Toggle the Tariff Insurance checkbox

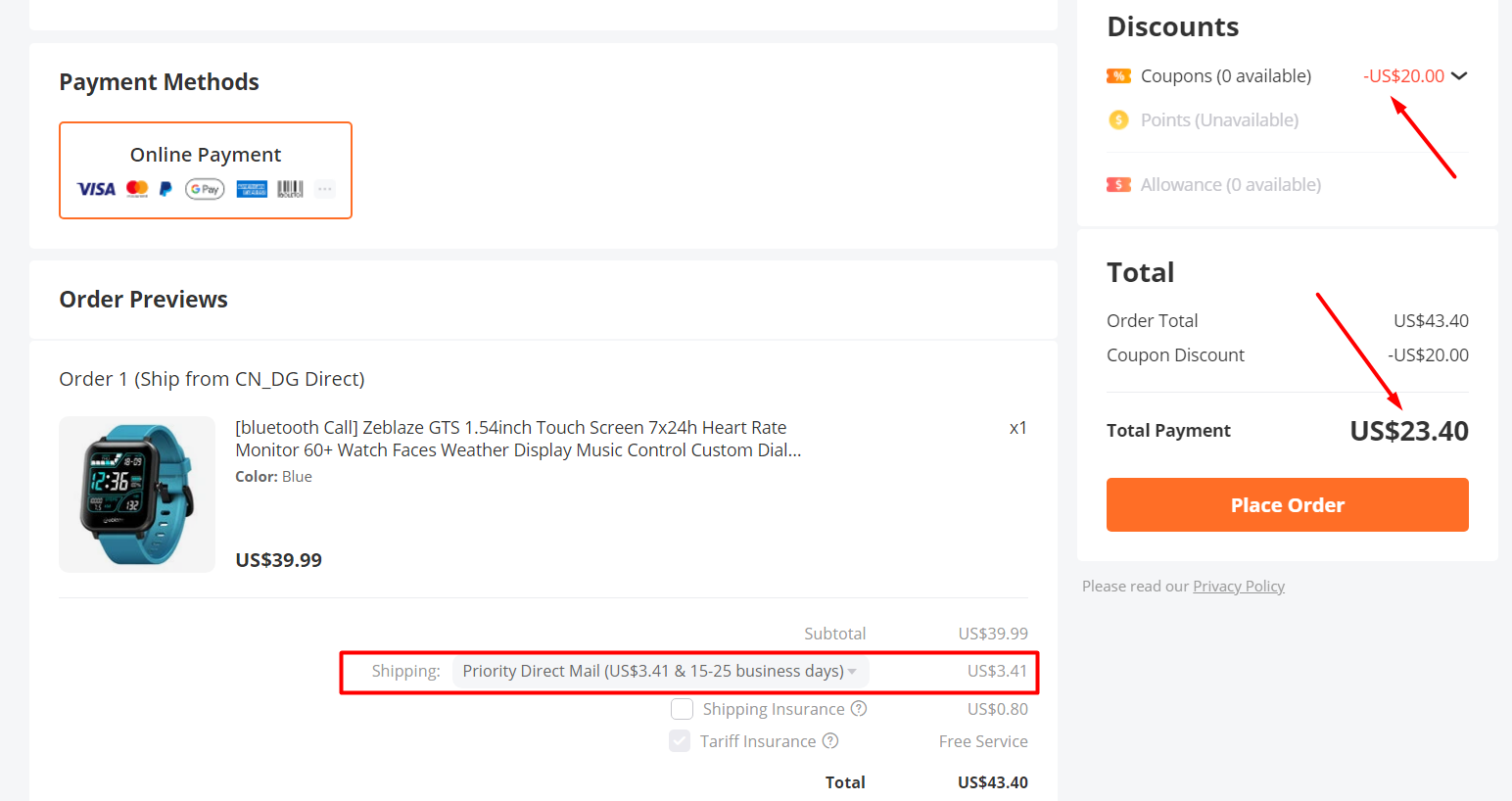[x=680, y=740]
